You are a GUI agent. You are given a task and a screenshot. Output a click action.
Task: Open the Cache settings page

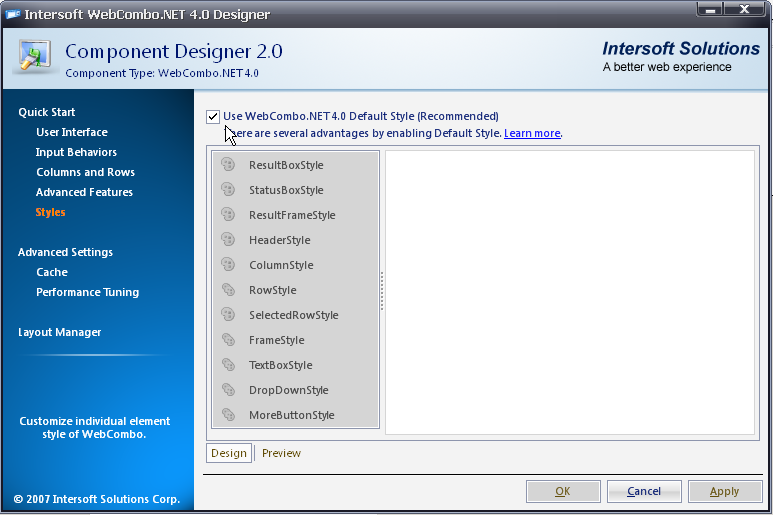52,272
